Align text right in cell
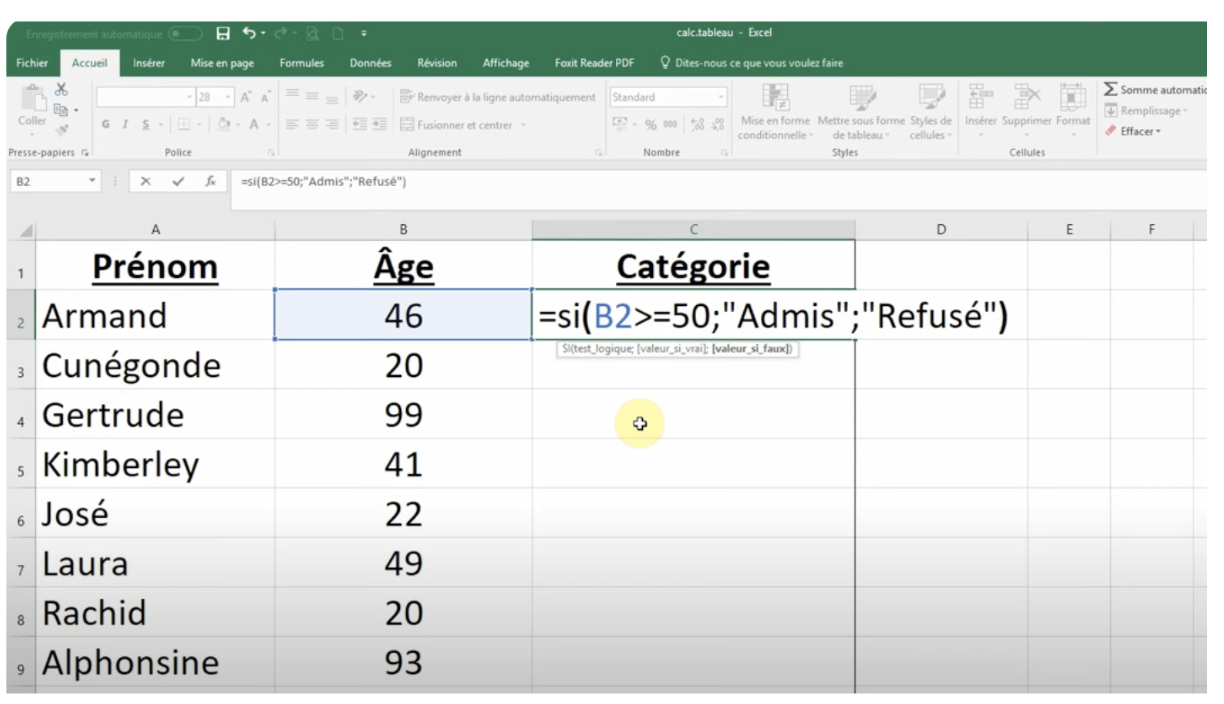 click(333, 125)
